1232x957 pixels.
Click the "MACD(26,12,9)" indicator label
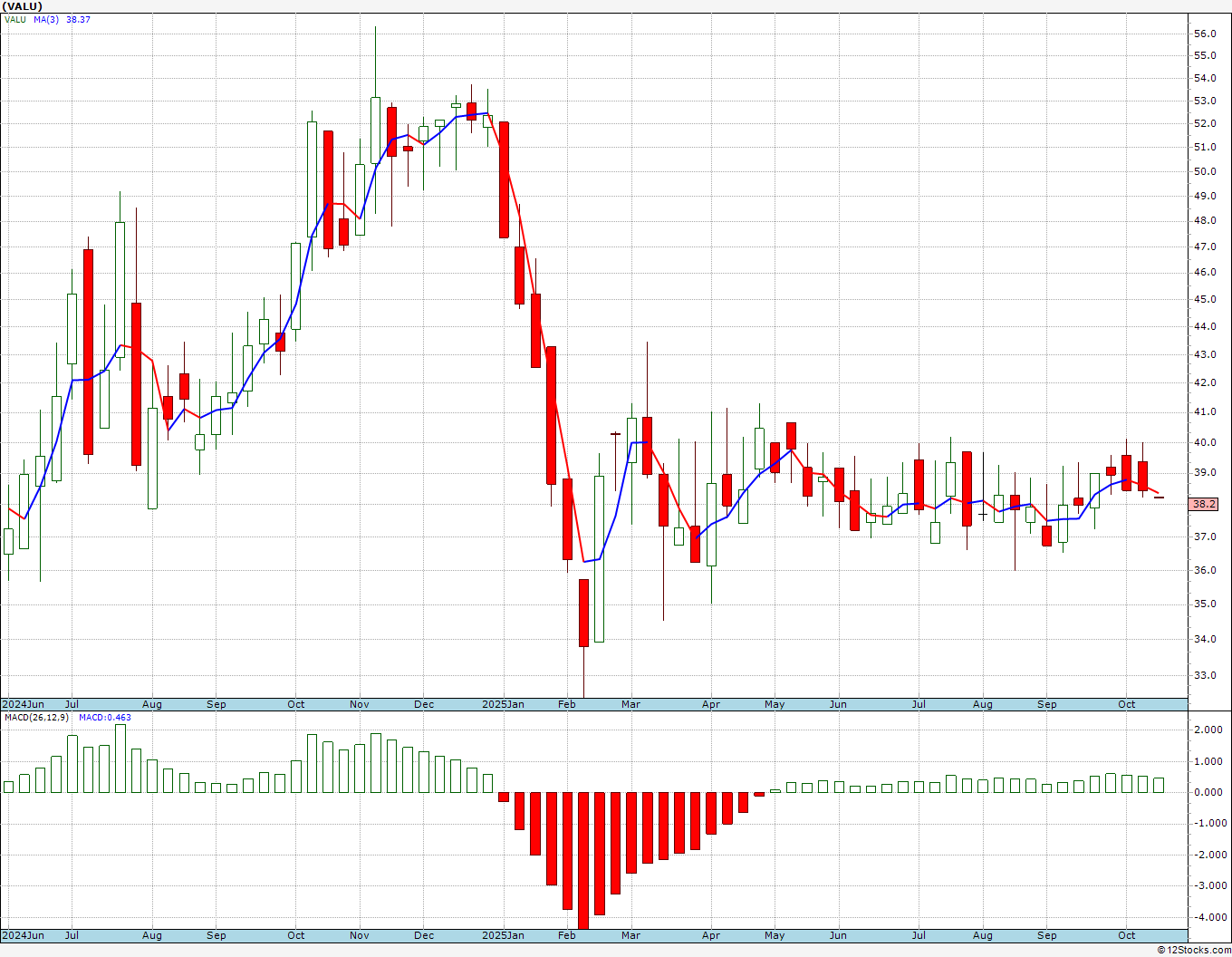point(36,718)
